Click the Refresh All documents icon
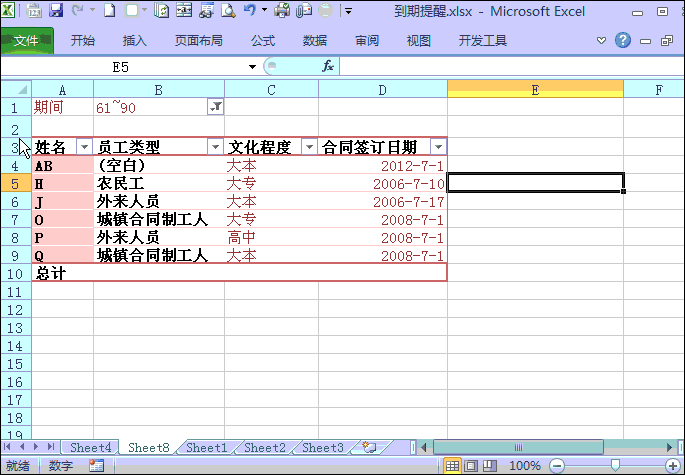 tap(161, 10)
